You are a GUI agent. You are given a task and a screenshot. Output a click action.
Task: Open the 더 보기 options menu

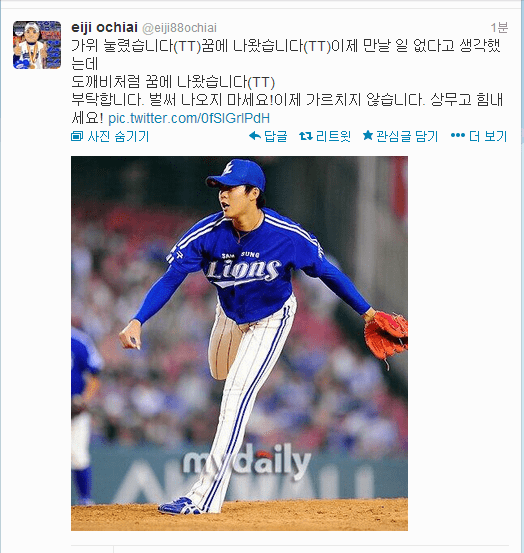[488, 136]
